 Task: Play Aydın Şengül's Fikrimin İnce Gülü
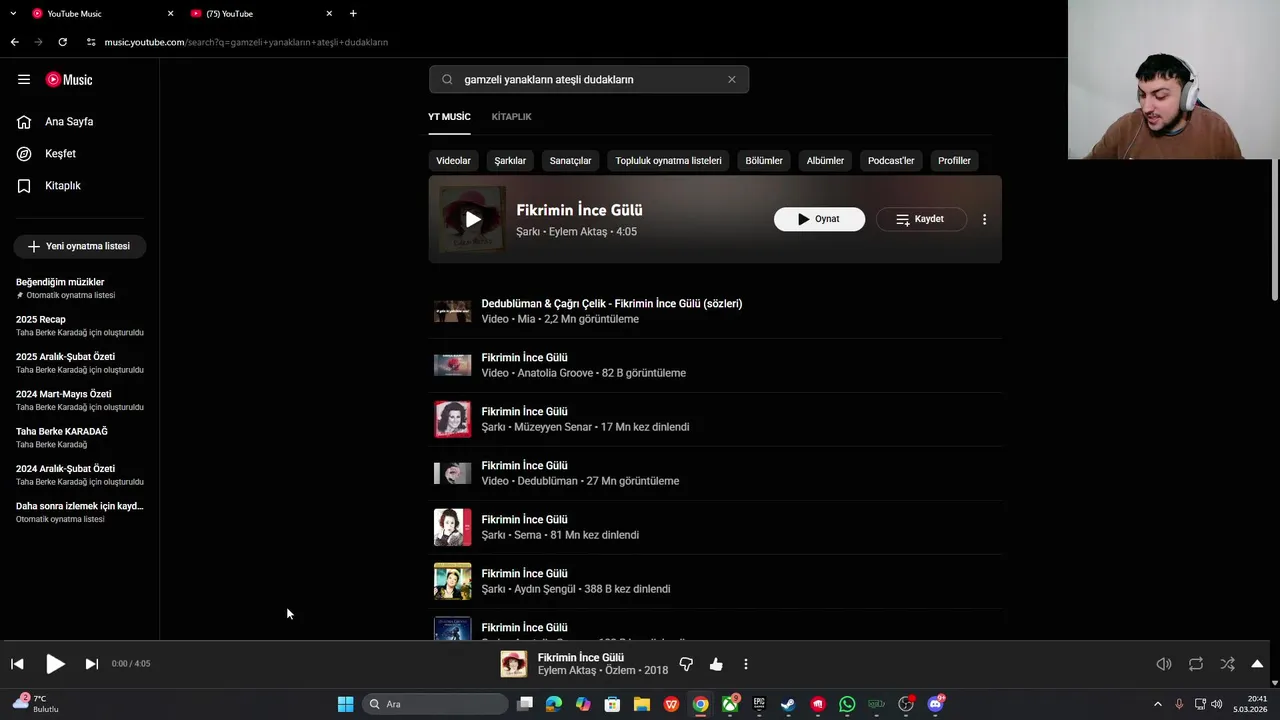pyautogui.click(x=715, y=581)
